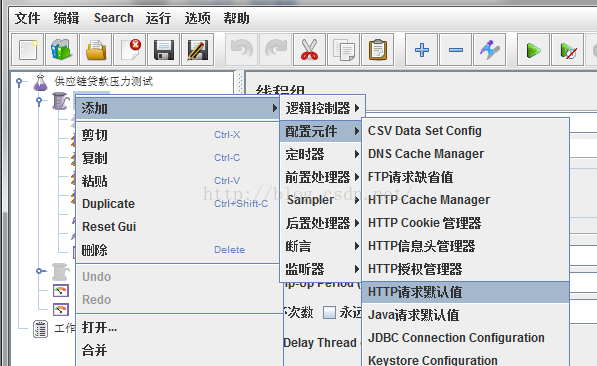Open the 文件 menu
The image size is (597, 366).
click(27, 18)
